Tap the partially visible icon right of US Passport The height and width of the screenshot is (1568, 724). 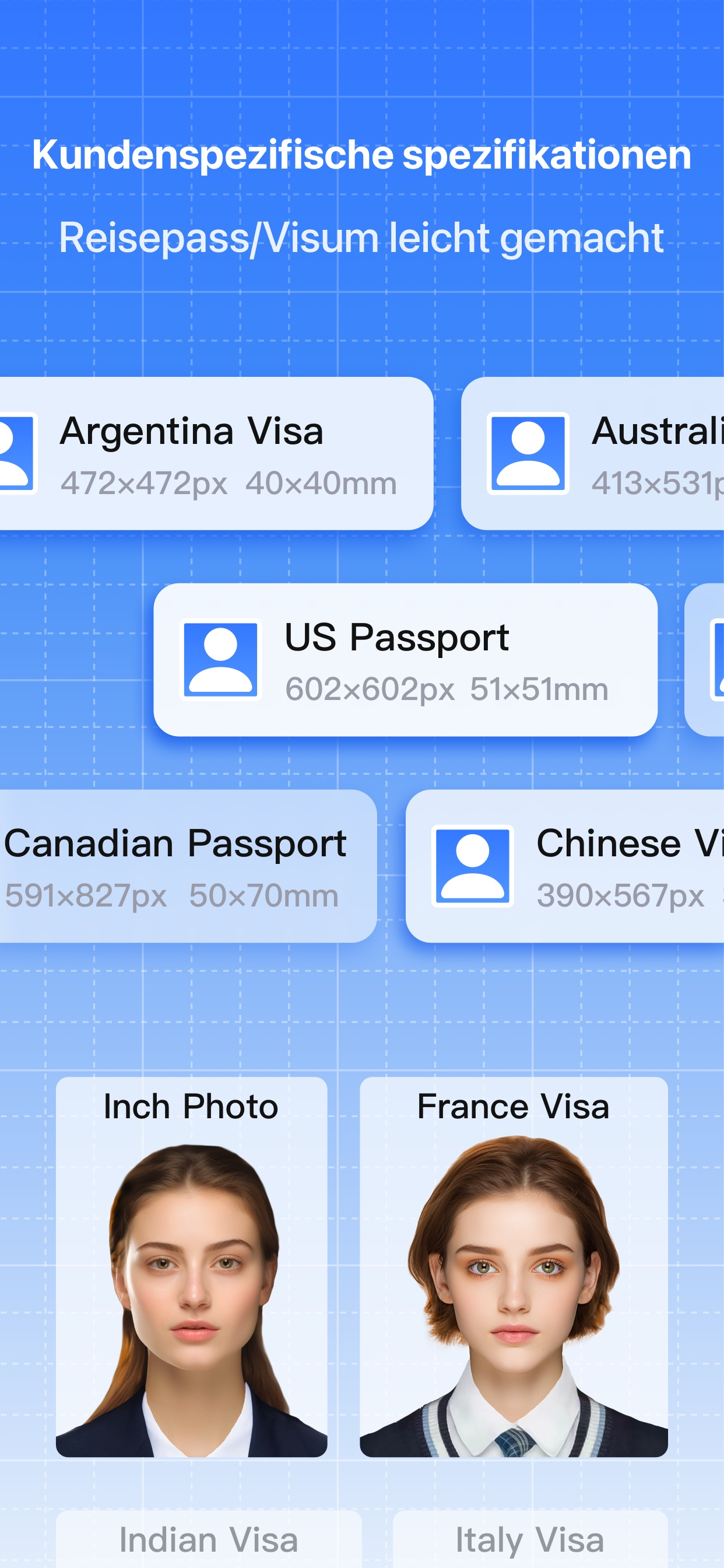[716, 660]
